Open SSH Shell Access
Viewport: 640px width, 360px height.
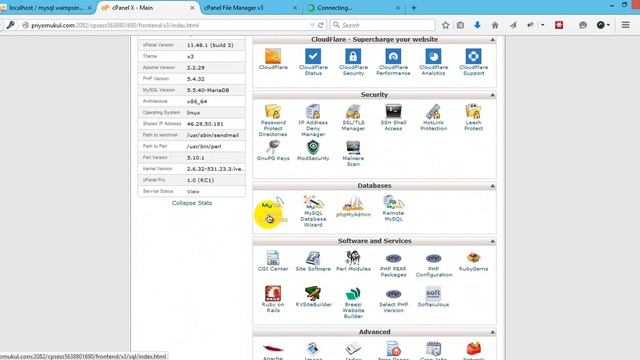[393, 118]
